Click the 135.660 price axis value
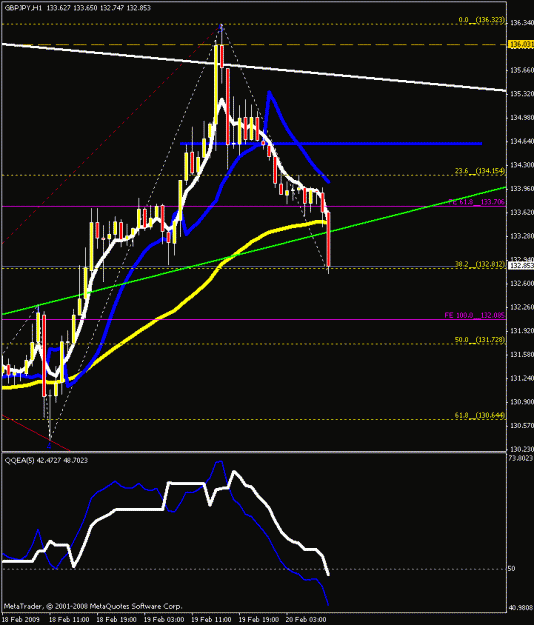Image resolution: width=534 pixels, height=625 pixels. tap(521, 70)
